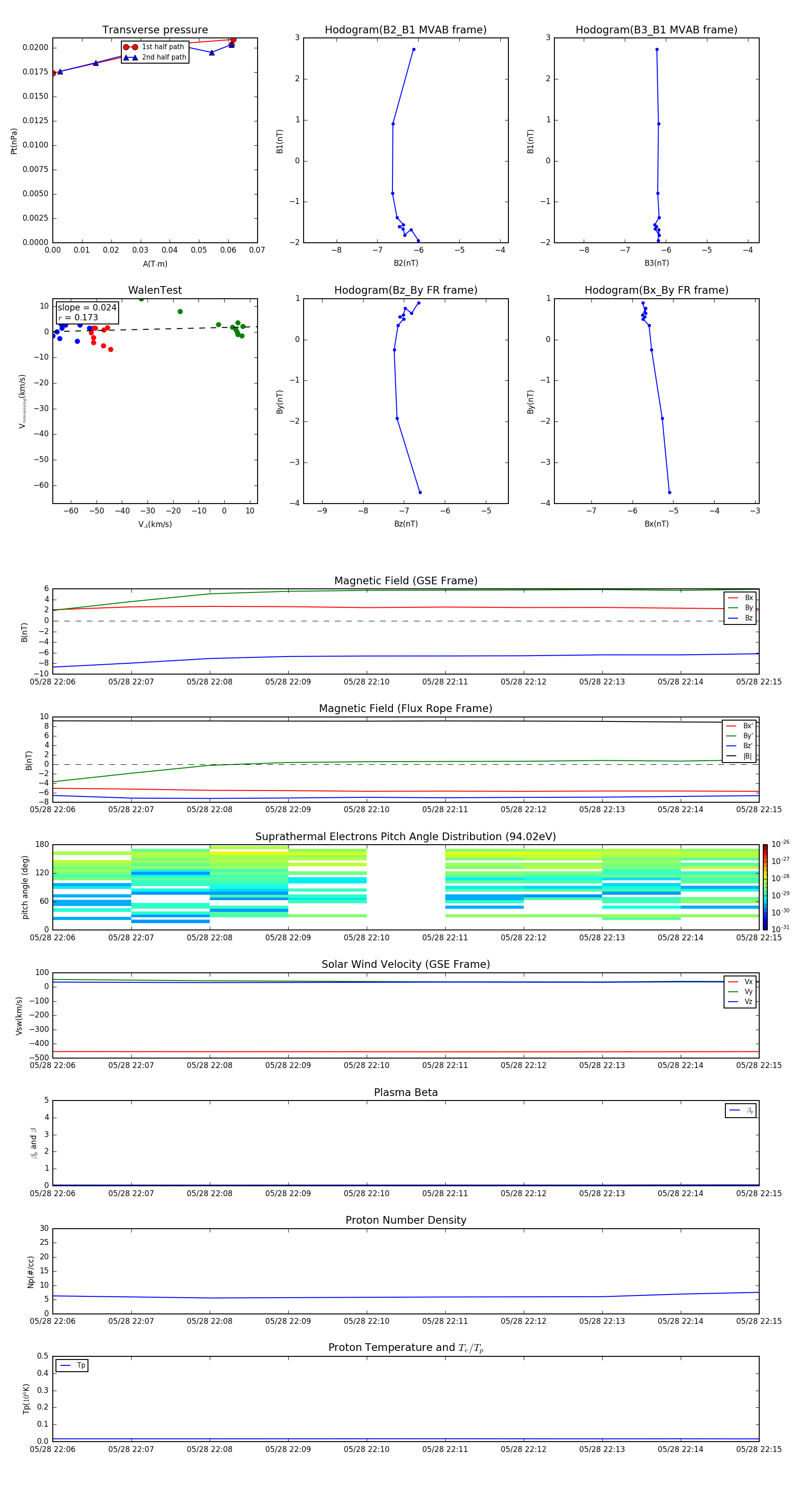812x1489 pixels.
Task: Click the Bx' legend entry in flux rope plot
Action: 740,726
